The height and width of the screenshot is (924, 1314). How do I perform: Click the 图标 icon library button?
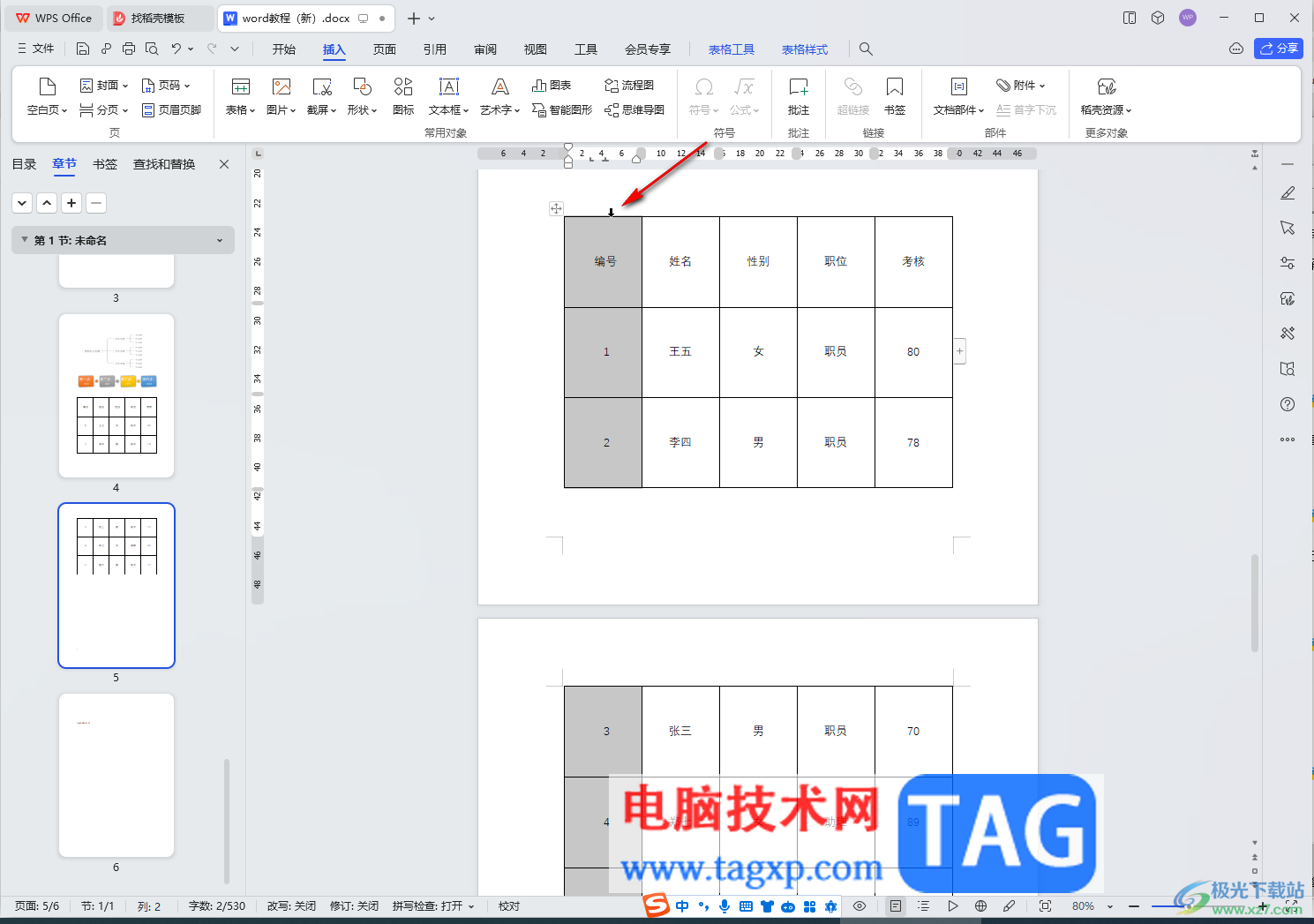pyautogui.click(x=403, y=96)
